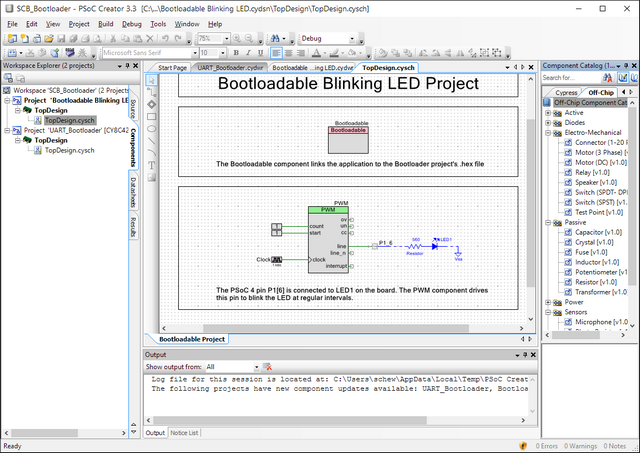Expand the Diodes component category

[548, 122]
